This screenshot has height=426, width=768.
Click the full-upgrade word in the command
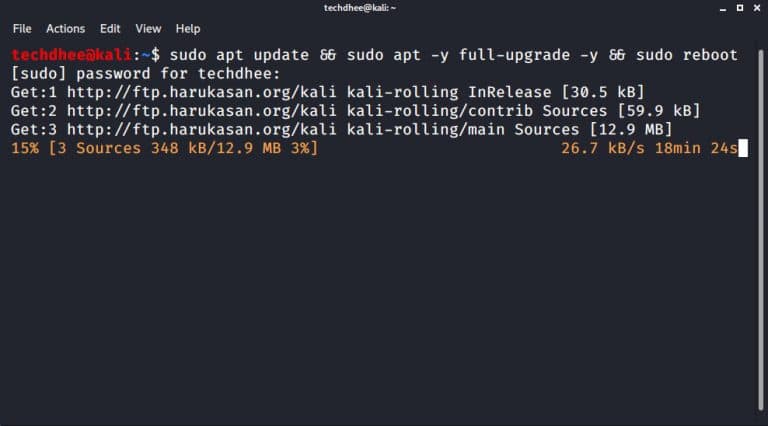[507, 55]
